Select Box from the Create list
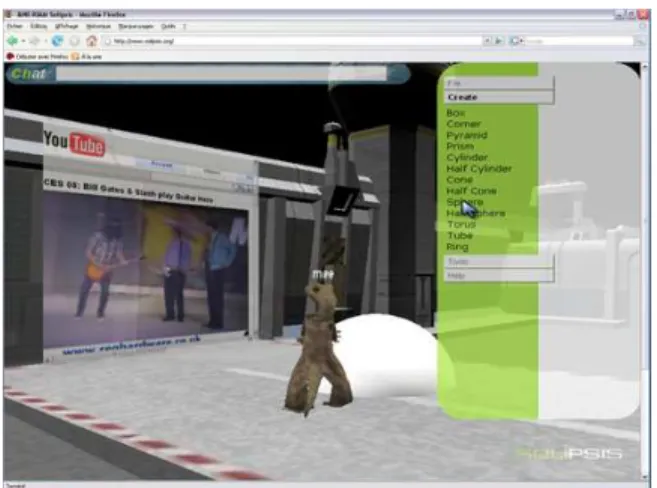 [x=455, y=113]
